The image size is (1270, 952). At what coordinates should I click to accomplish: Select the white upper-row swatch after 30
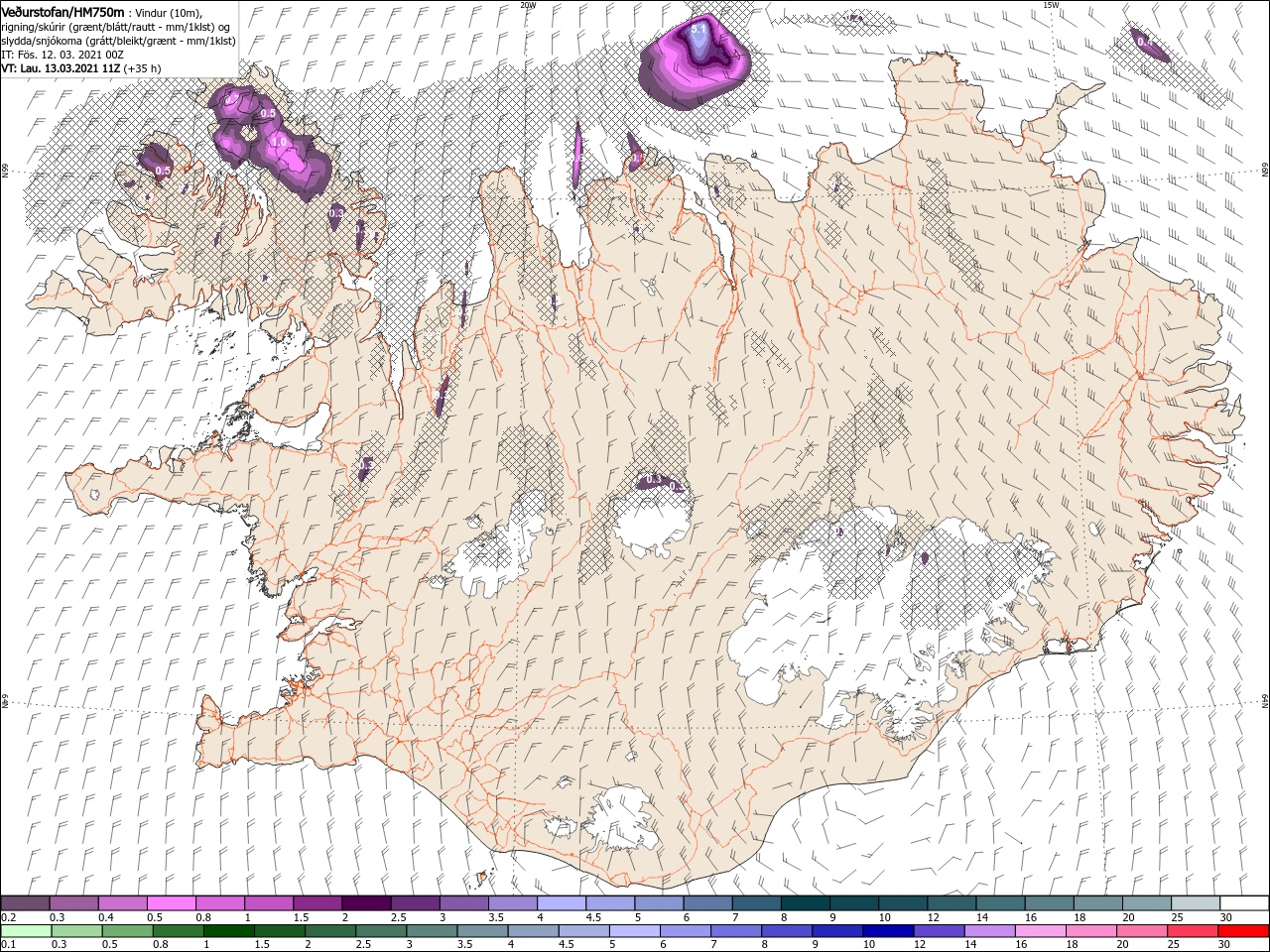[1245, 903]
